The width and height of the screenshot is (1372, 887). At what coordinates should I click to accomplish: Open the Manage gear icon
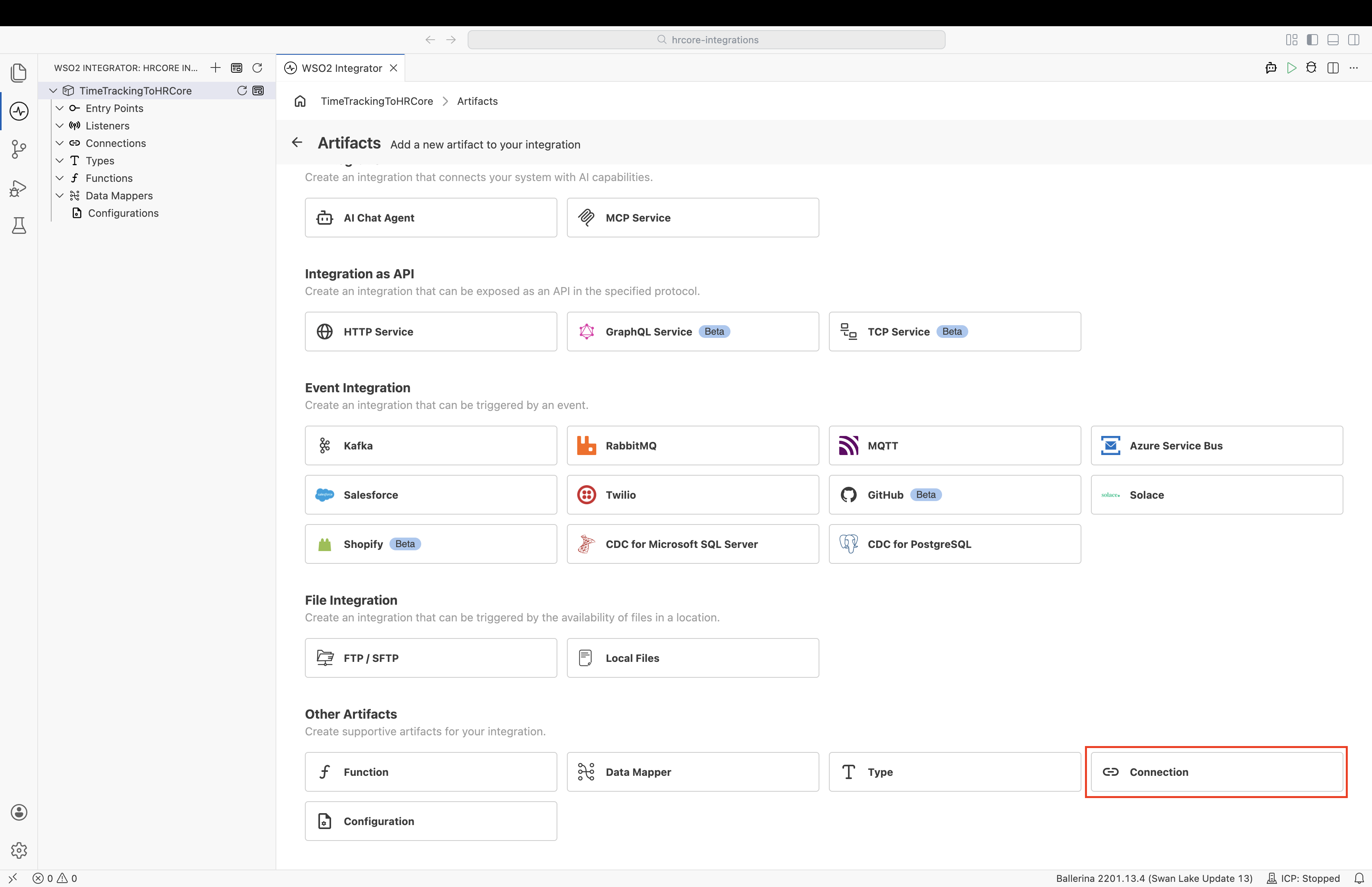pyautogui.click(x=19, y=850)
